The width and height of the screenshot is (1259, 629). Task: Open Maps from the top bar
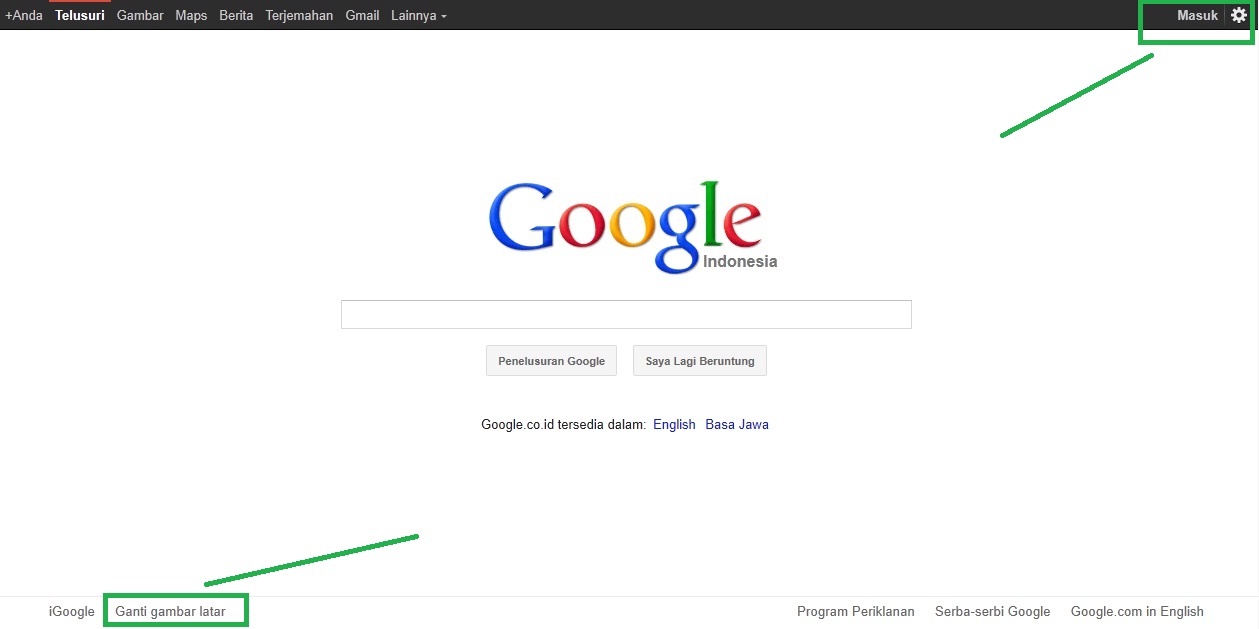[190, 15]
